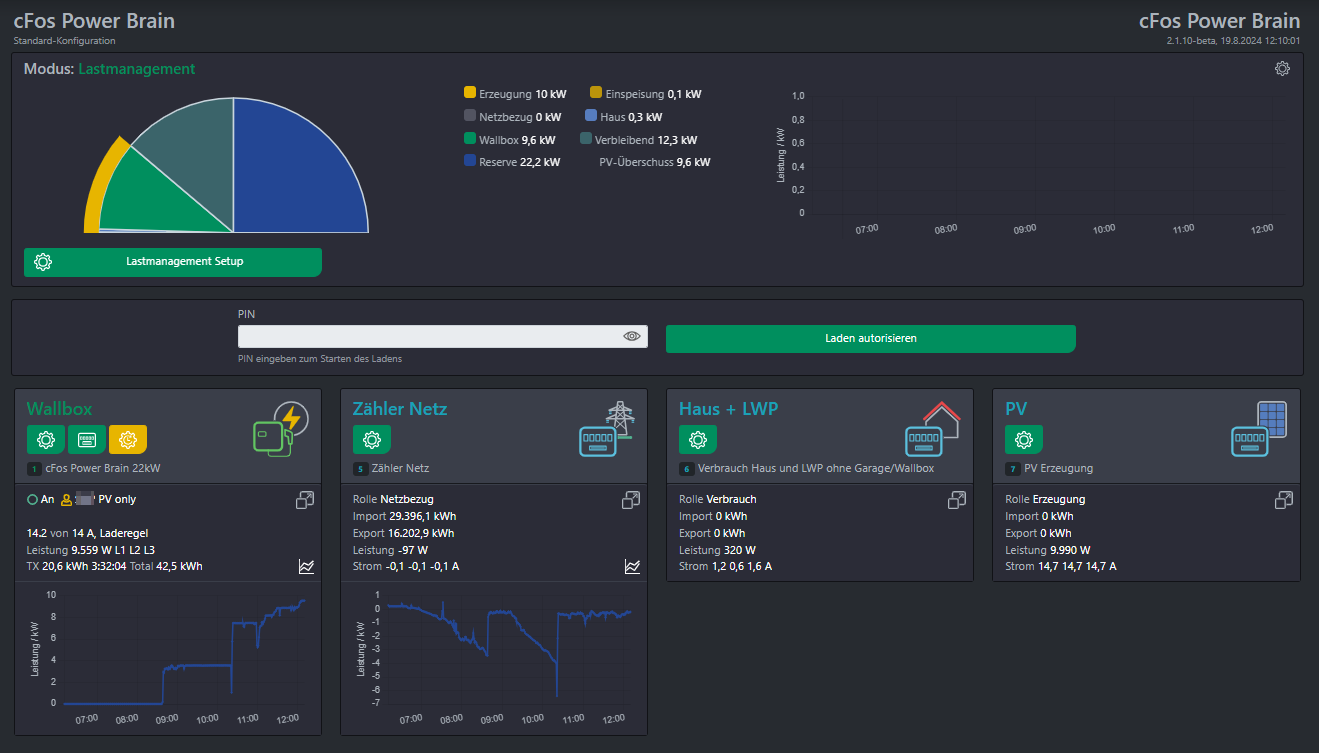Toggle the Netzbezug legend swatch
The height and width of the screenshot is (753, 1319).
coord(470,116)
